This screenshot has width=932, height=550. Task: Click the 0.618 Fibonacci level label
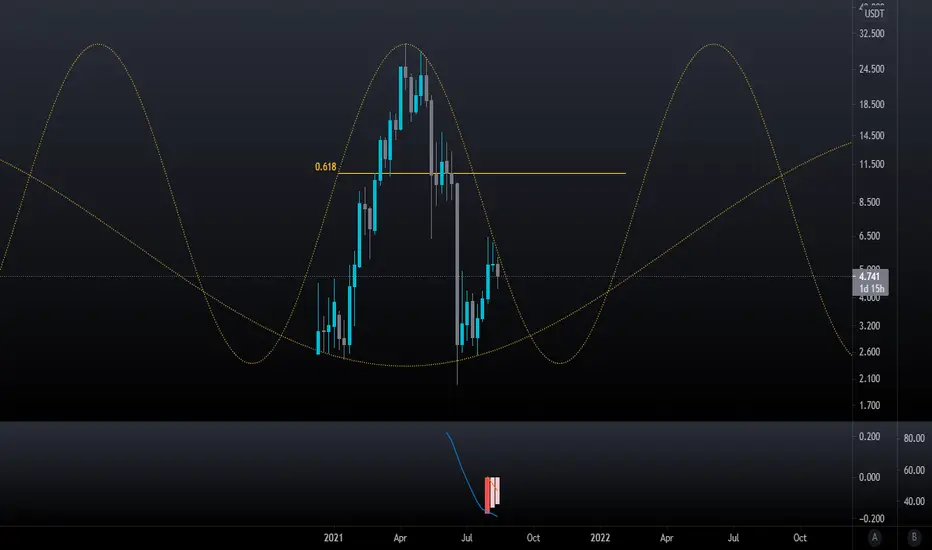tap(325, 167)
